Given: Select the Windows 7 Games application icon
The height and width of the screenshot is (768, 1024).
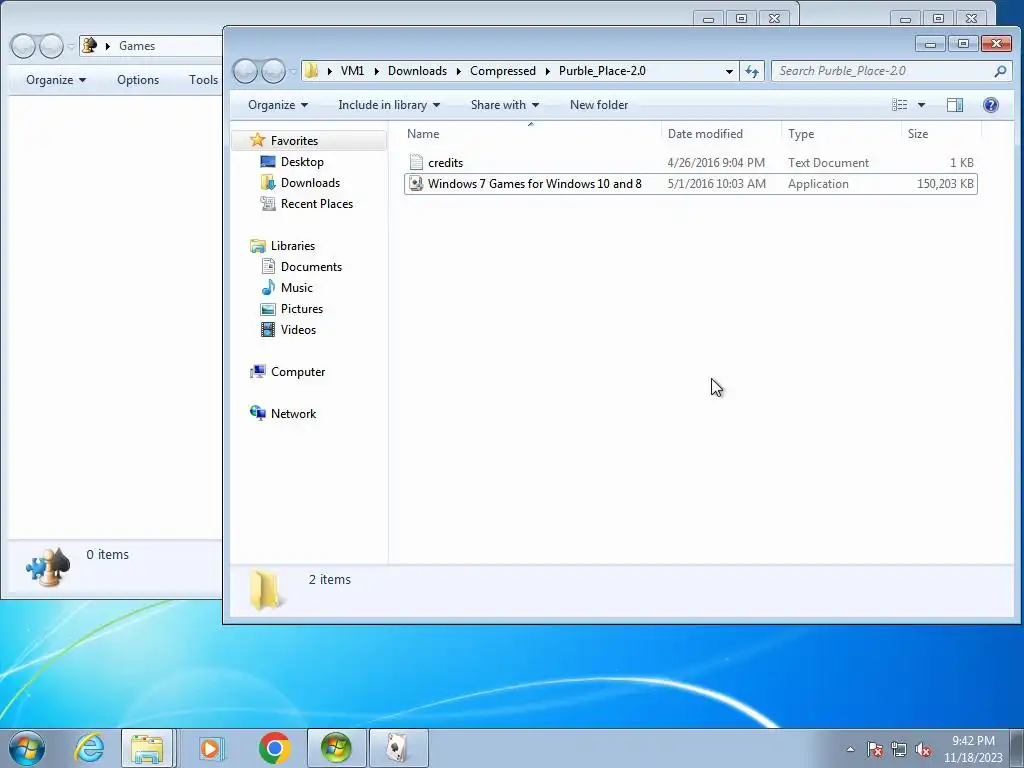Looking at the screenshot, I should [416, 184].
